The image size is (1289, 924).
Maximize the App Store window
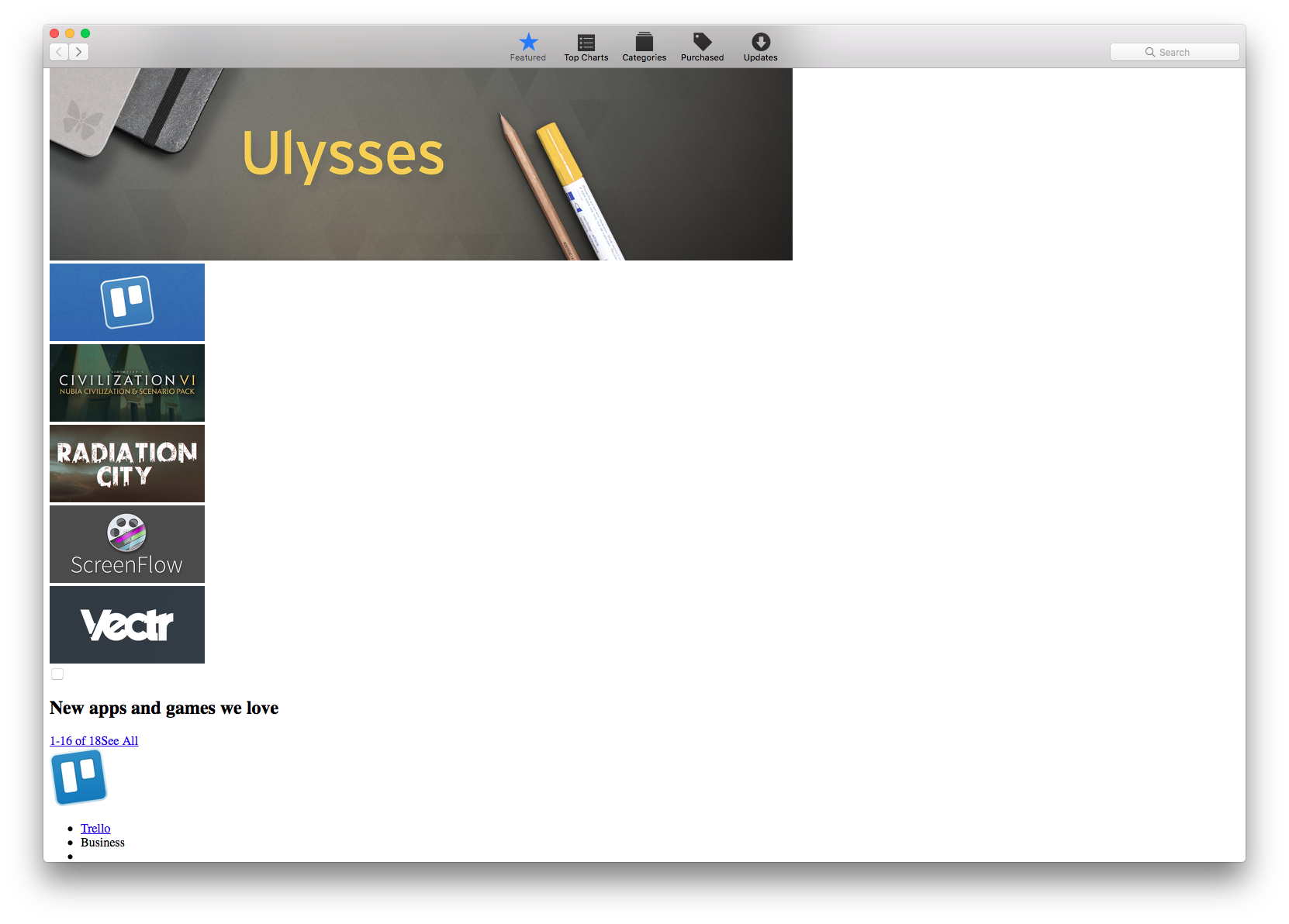(x=85, y=33)
